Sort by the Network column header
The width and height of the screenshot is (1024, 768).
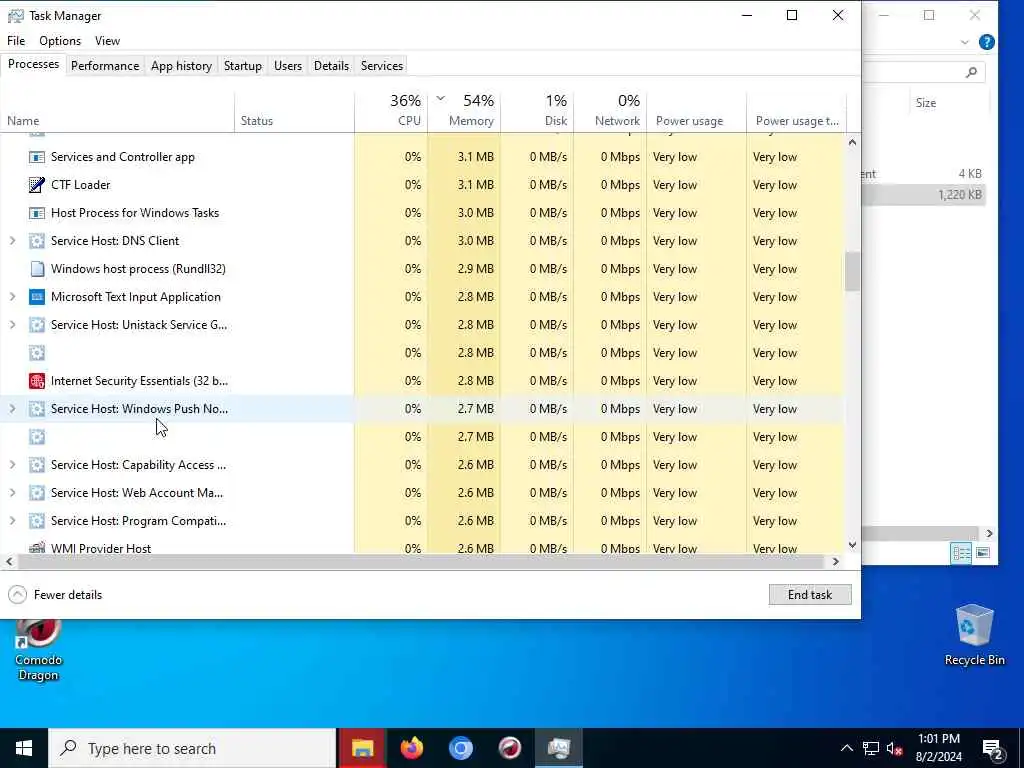(x=611, y=111)
